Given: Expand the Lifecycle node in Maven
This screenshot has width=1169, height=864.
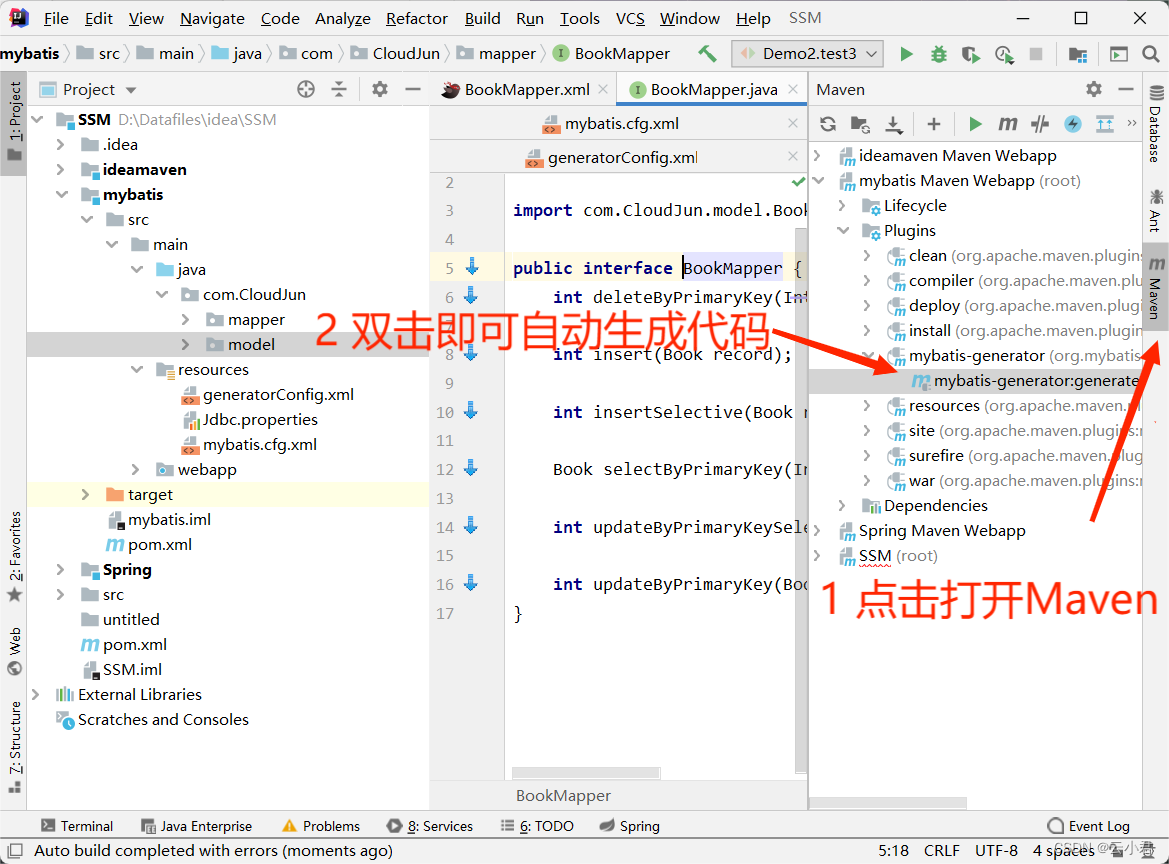Looking at the screenshot, I should coord(842,206).
